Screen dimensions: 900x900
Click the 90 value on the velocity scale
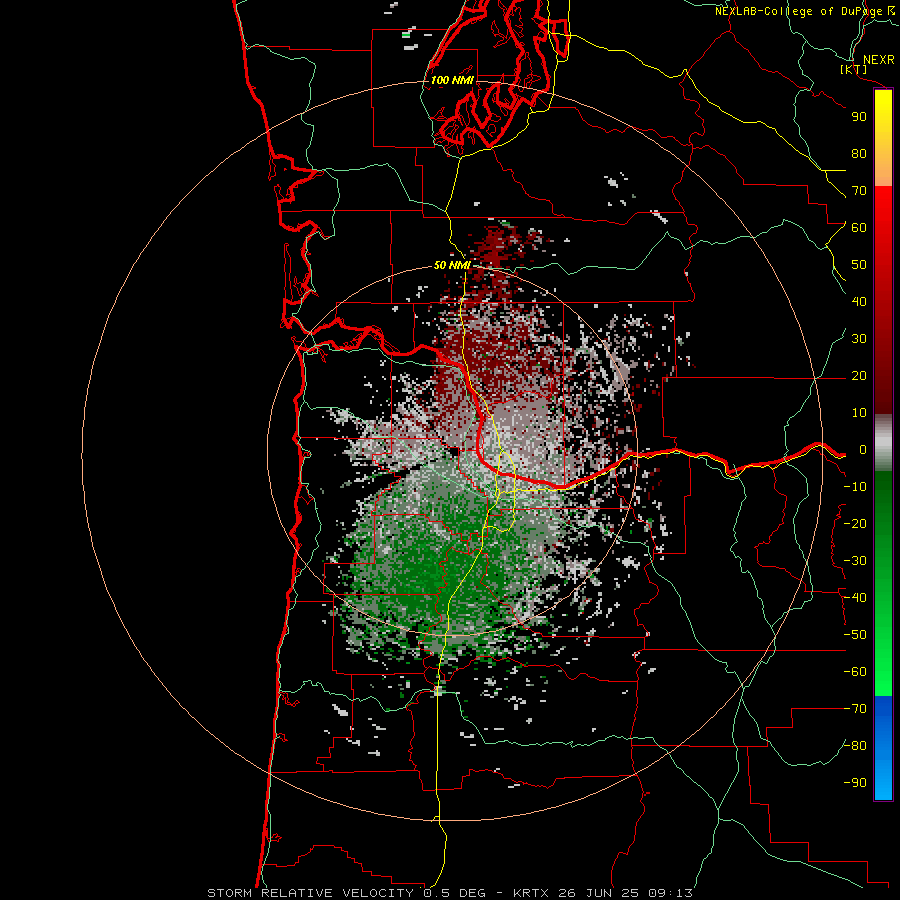(x=859, y=117)
